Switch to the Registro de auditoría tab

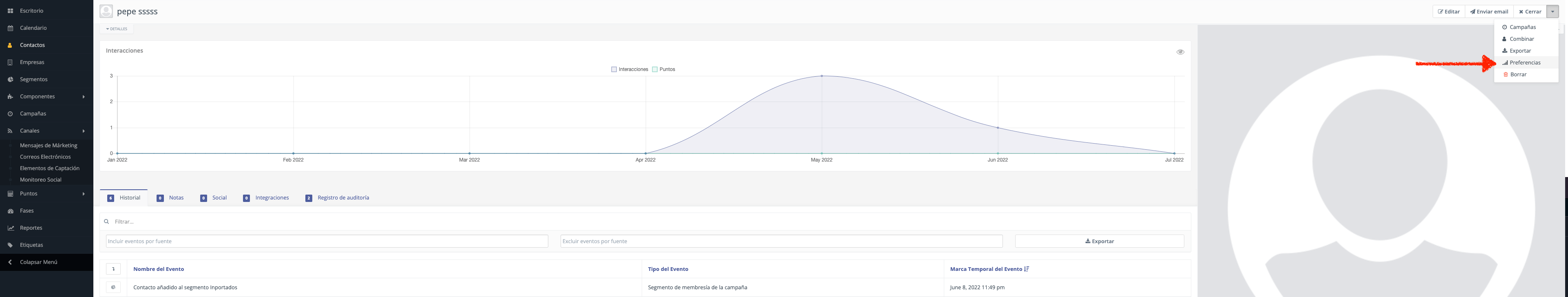click(337, 198)
